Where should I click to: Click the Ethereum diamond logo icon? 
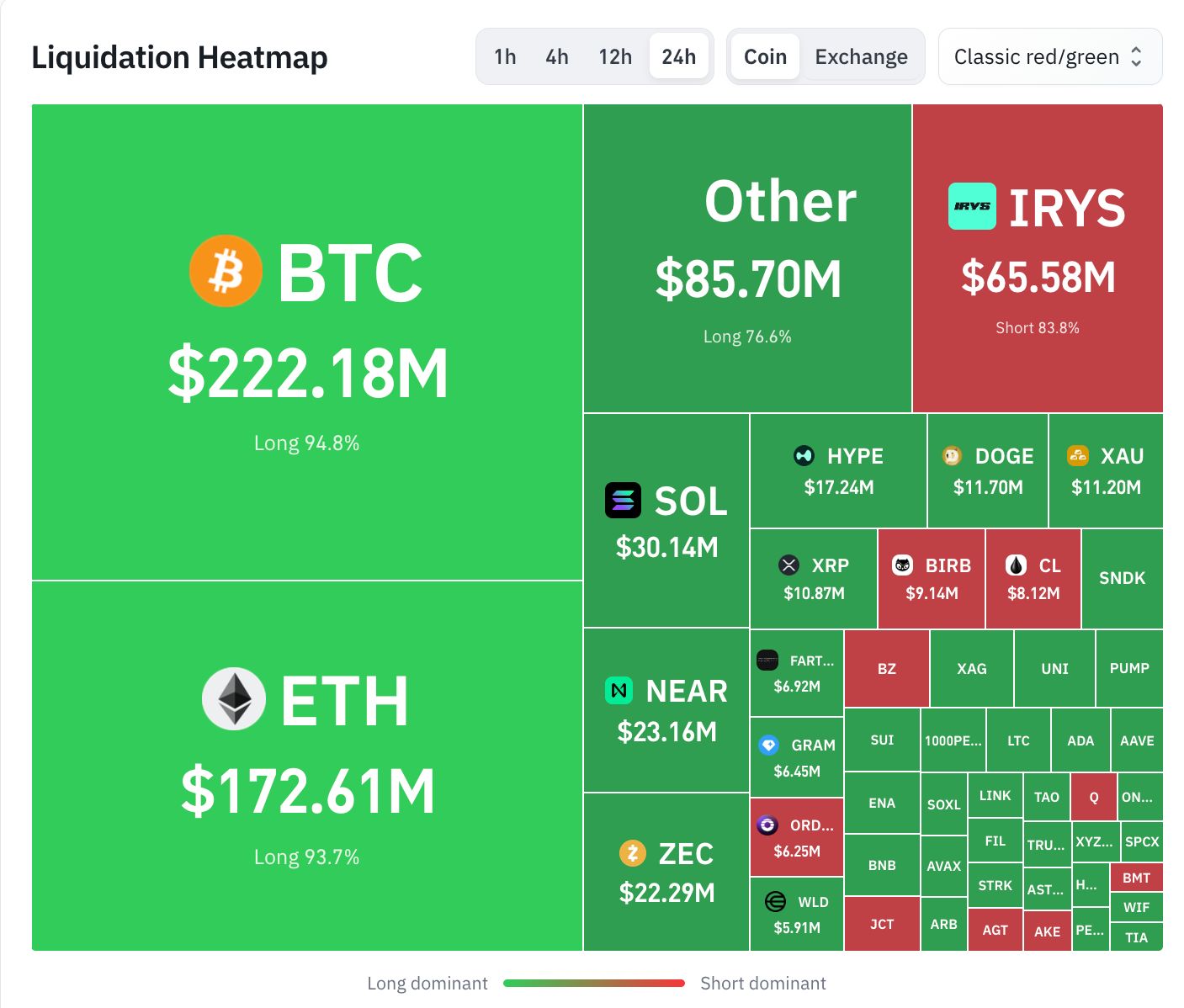coord(234,698)
